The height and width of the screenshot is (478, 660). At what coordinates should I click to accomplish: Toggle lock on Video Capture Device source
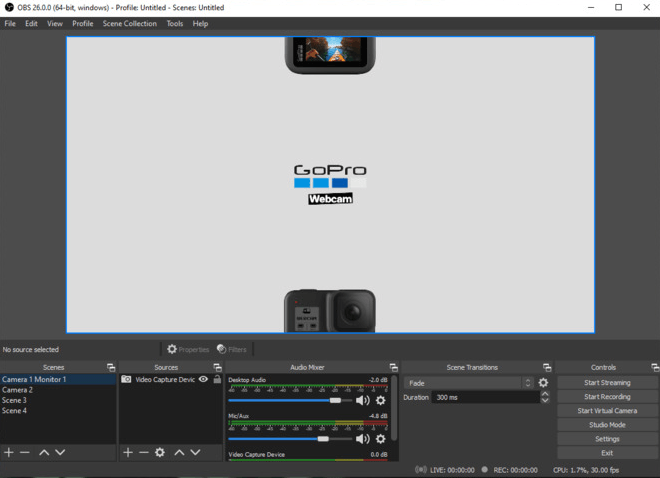pyautogui.click(x=217, y=379)
